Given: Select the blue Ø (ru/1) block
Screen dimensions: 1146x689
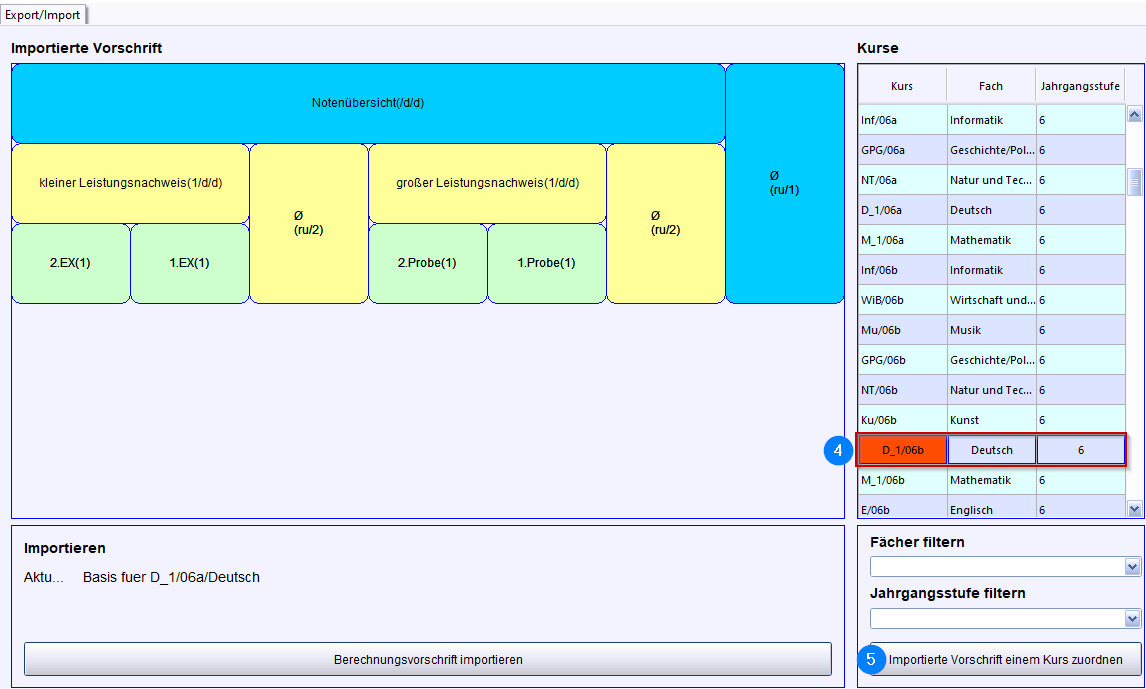Looking at the screenshot, I should pyautogui.click(x=785, y=183).
